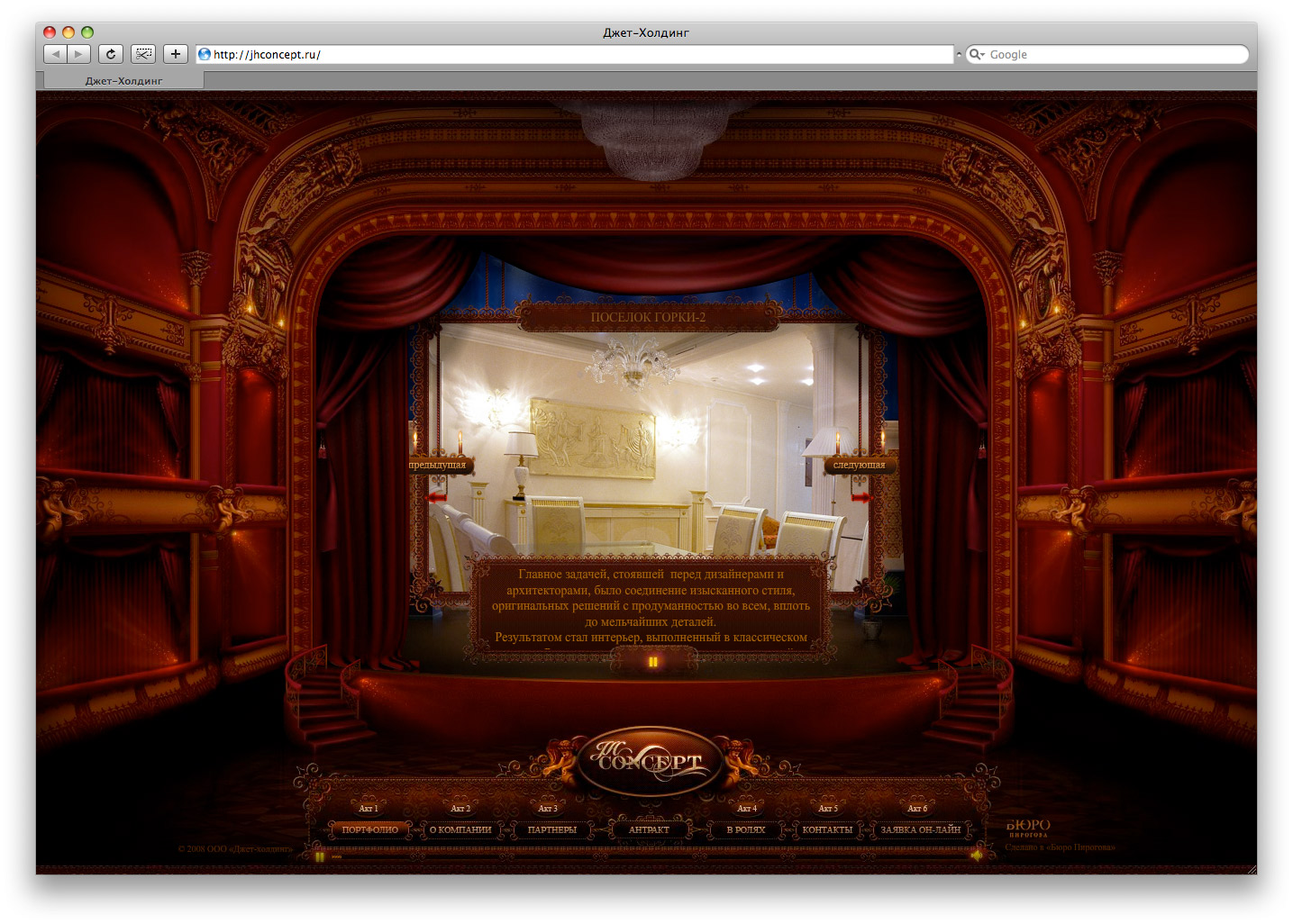Show the previous photo via red left arrow
Image resolution: width=1293 pixels, height=924 pixels.
coord(437,496)
